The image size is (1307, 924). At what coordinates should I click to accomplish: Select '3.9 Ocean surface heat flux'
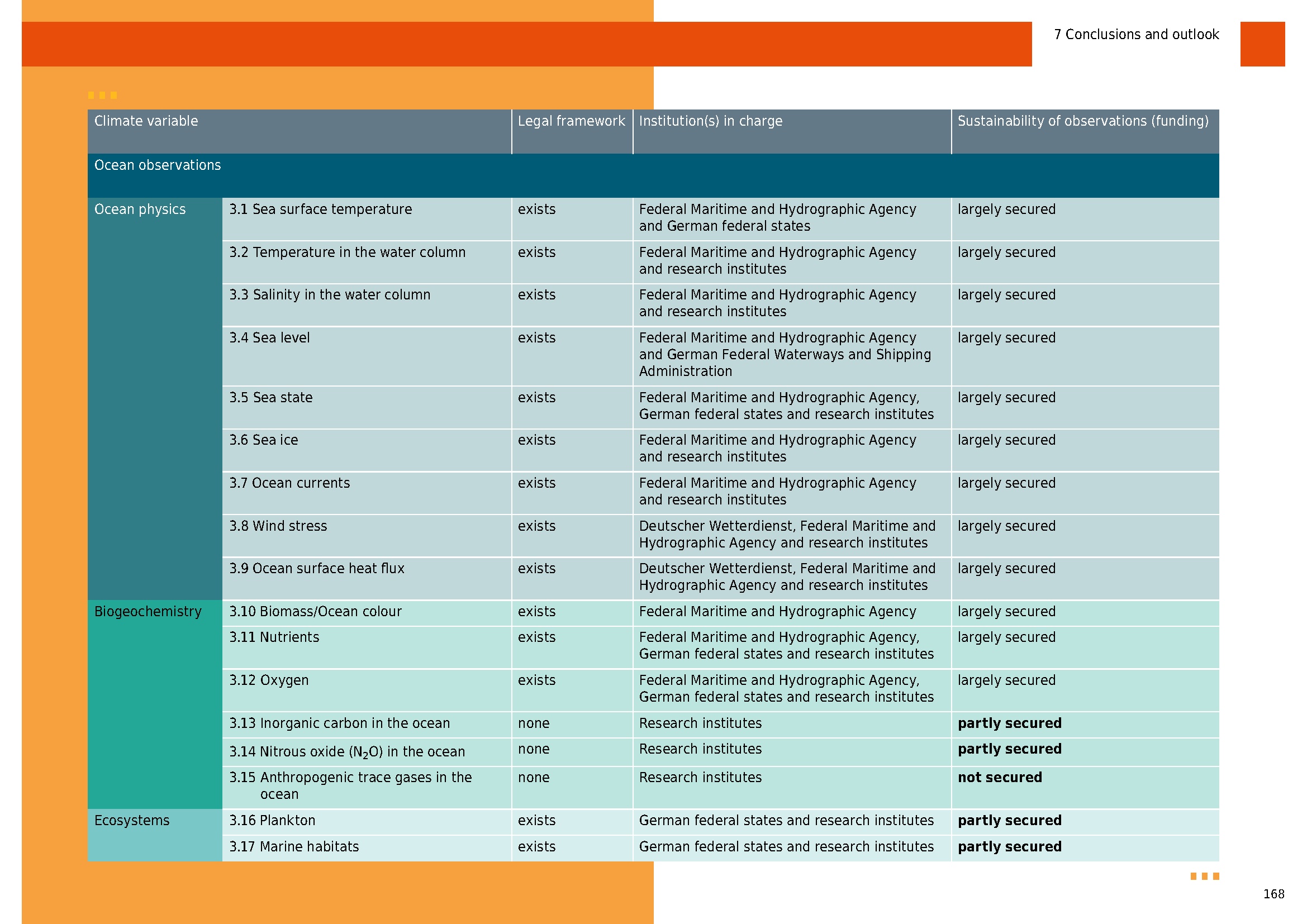click(x=316, y=568)
